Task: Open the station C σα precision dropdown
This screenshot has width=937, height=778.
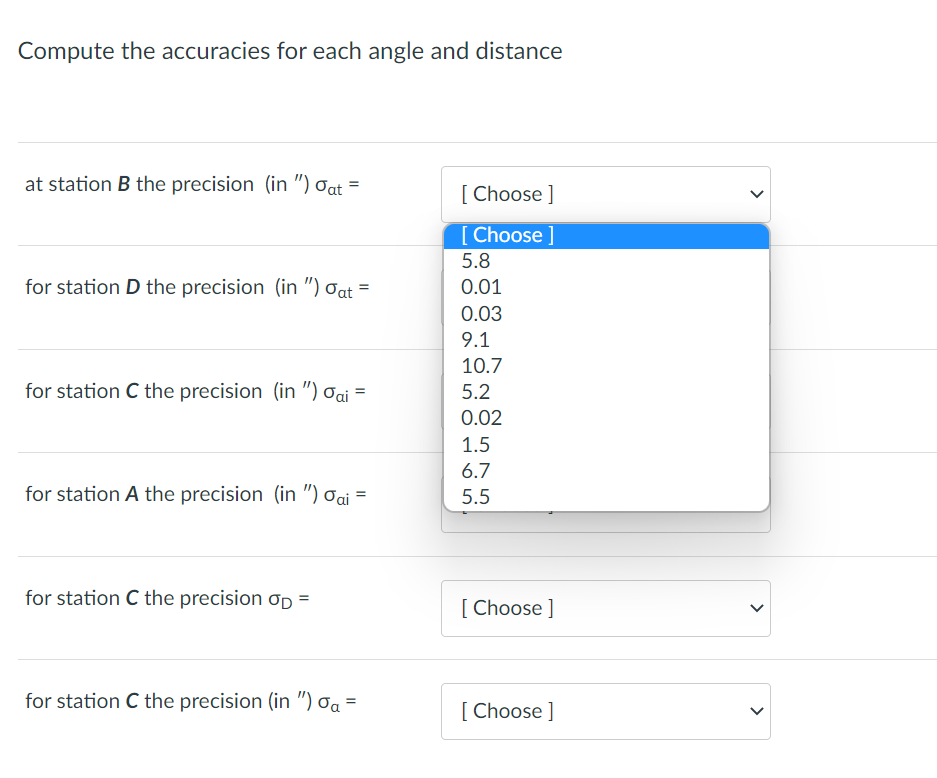Action: click(605, 711)
